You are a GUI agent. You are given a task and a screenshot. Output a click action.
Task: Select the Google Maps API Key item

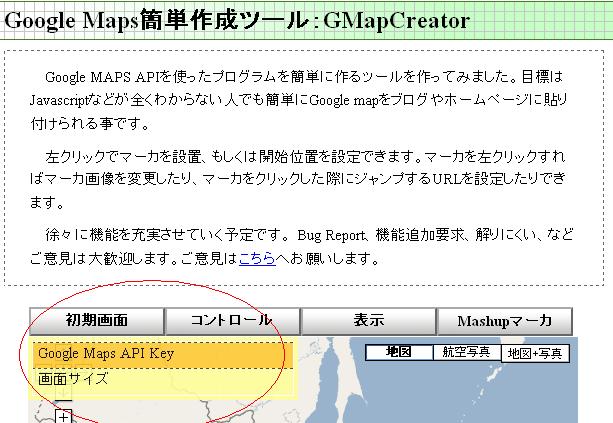163,355
